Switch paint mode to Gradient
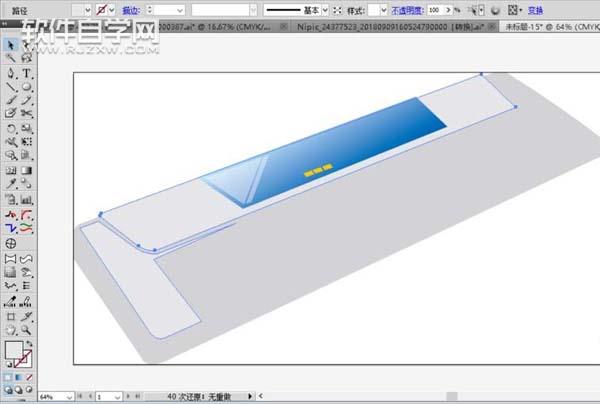Image resolution: width=600 pixels, height=404 pixels. (x=18, y=378)
